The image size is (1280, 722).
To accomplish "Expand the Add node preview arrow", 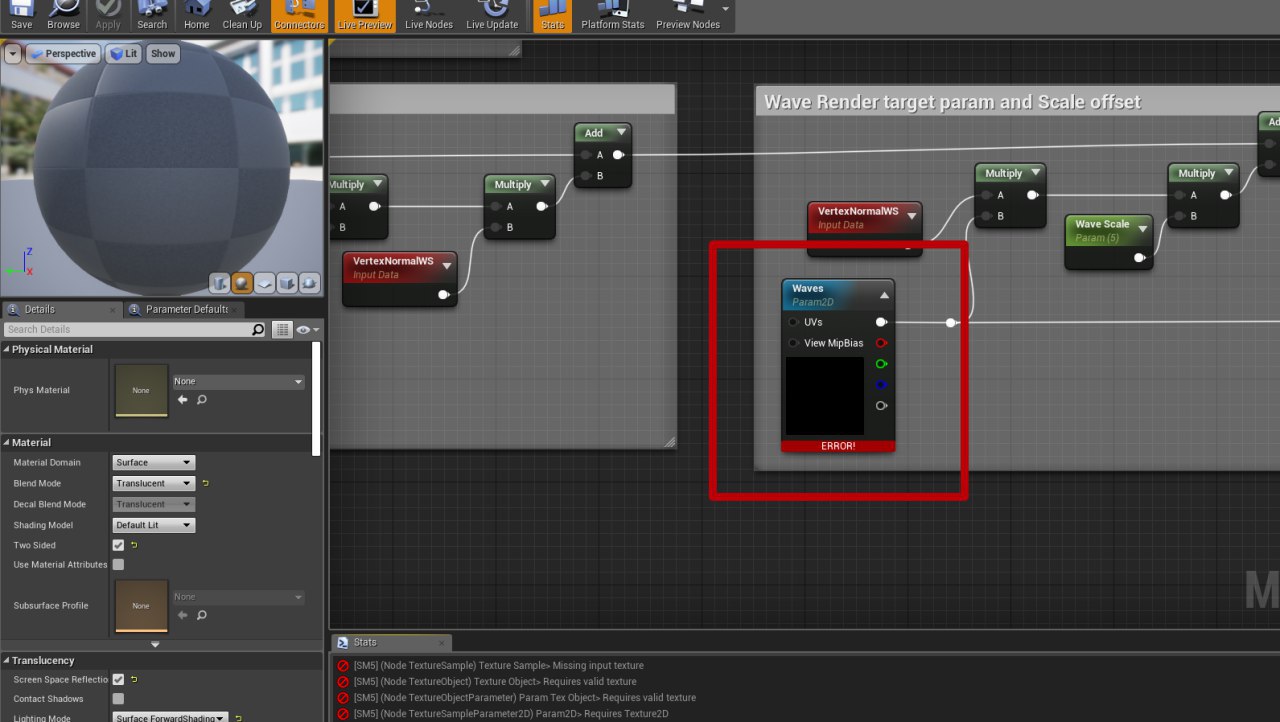I will click(621, 132).
